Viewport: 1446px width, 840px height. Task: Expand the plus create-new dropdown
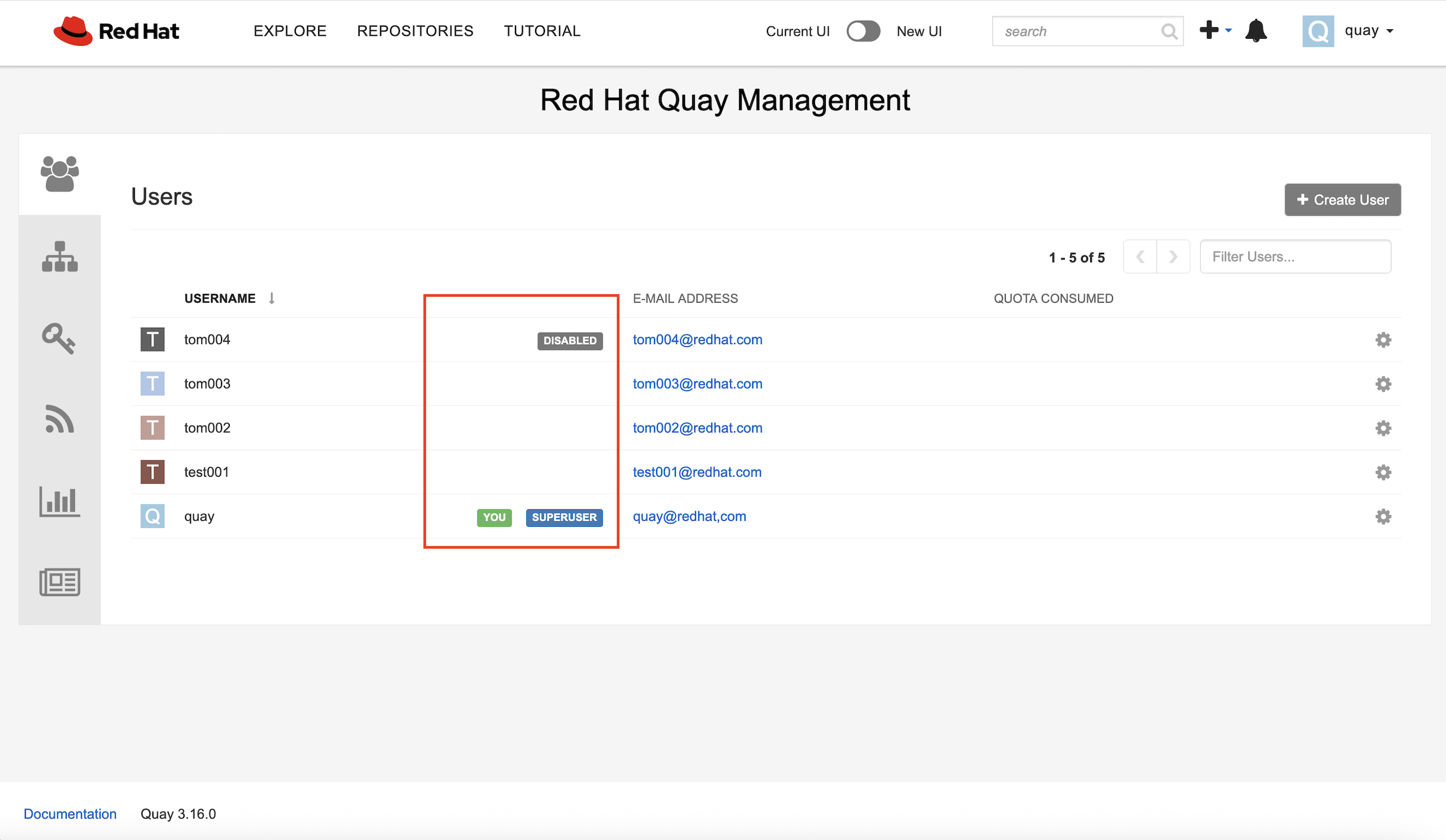(x=1215, y=30)
